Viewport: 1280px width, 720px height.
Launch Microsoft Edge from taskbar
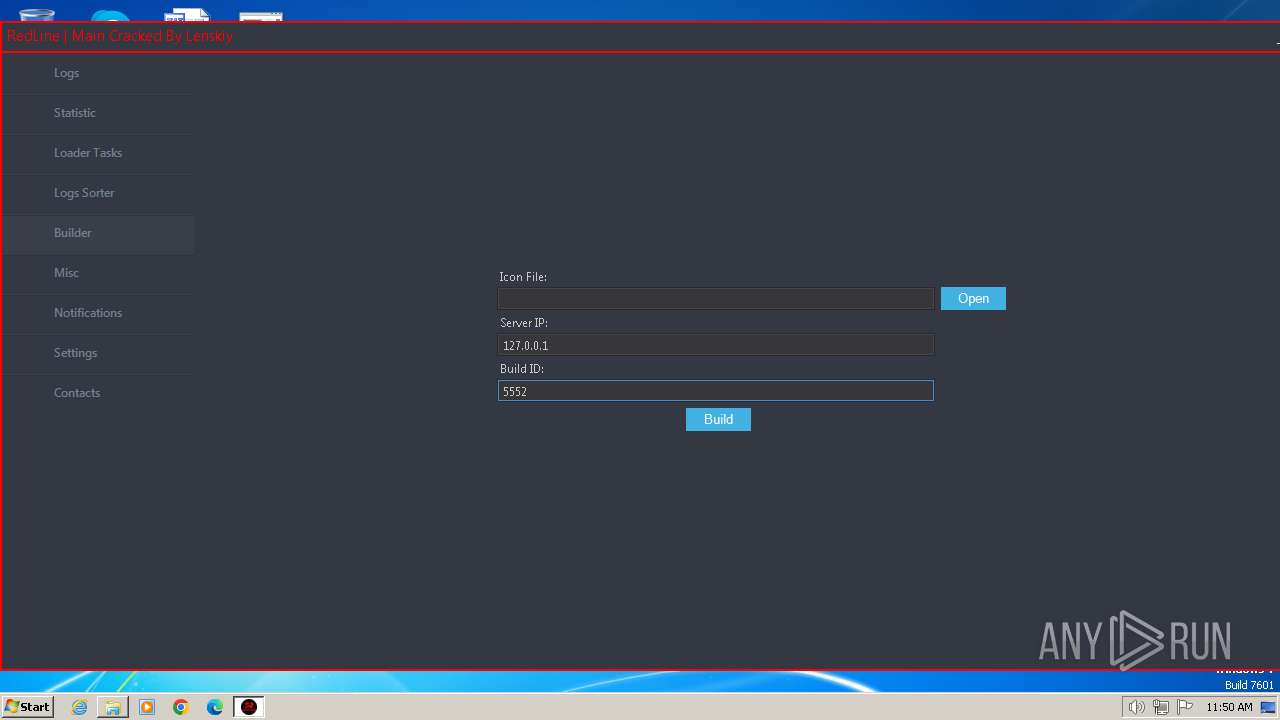[215, 707]
